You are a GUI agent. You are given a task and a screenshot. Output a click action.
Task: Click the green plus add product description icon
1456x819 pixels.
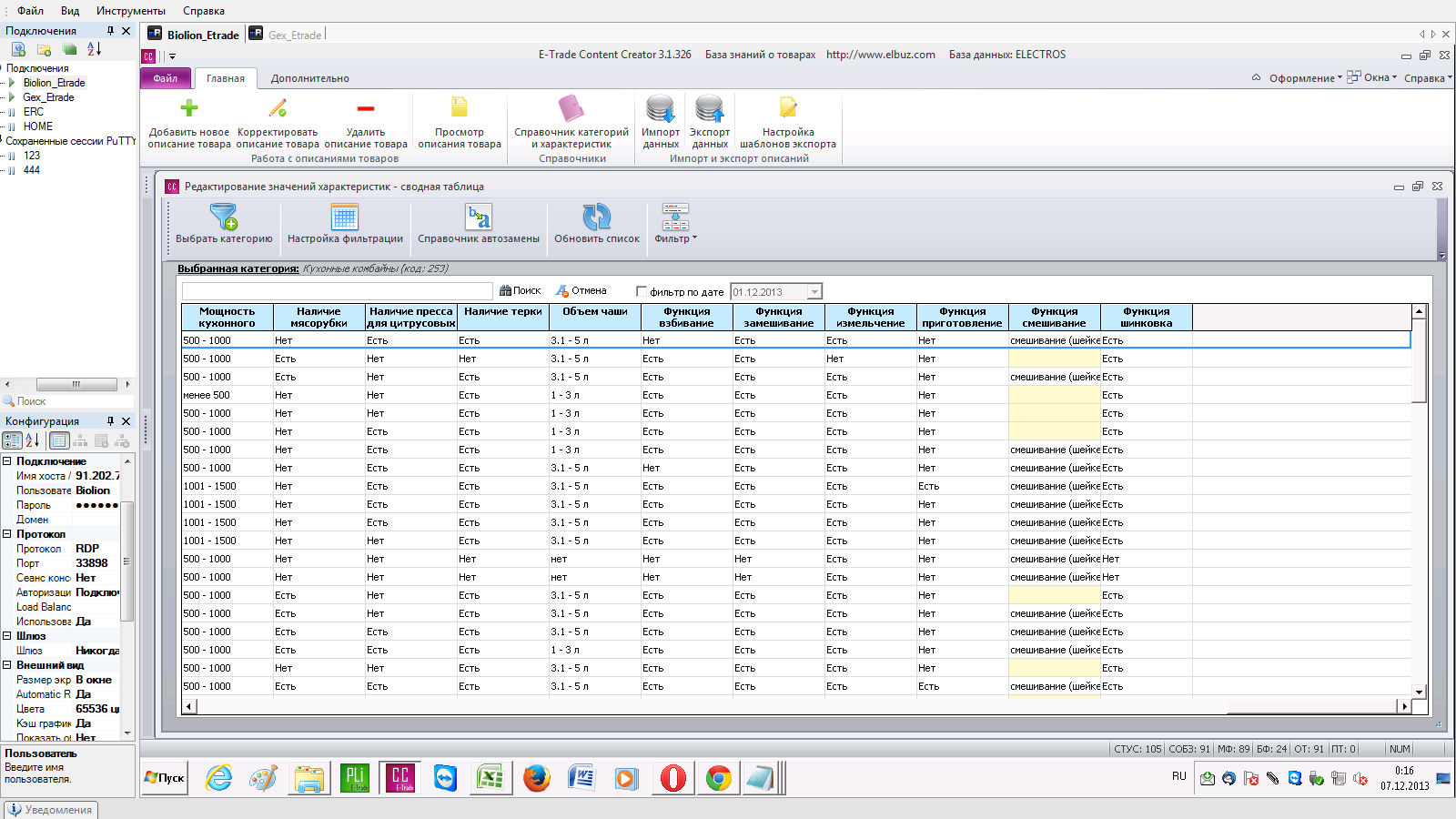pos(189,108)
